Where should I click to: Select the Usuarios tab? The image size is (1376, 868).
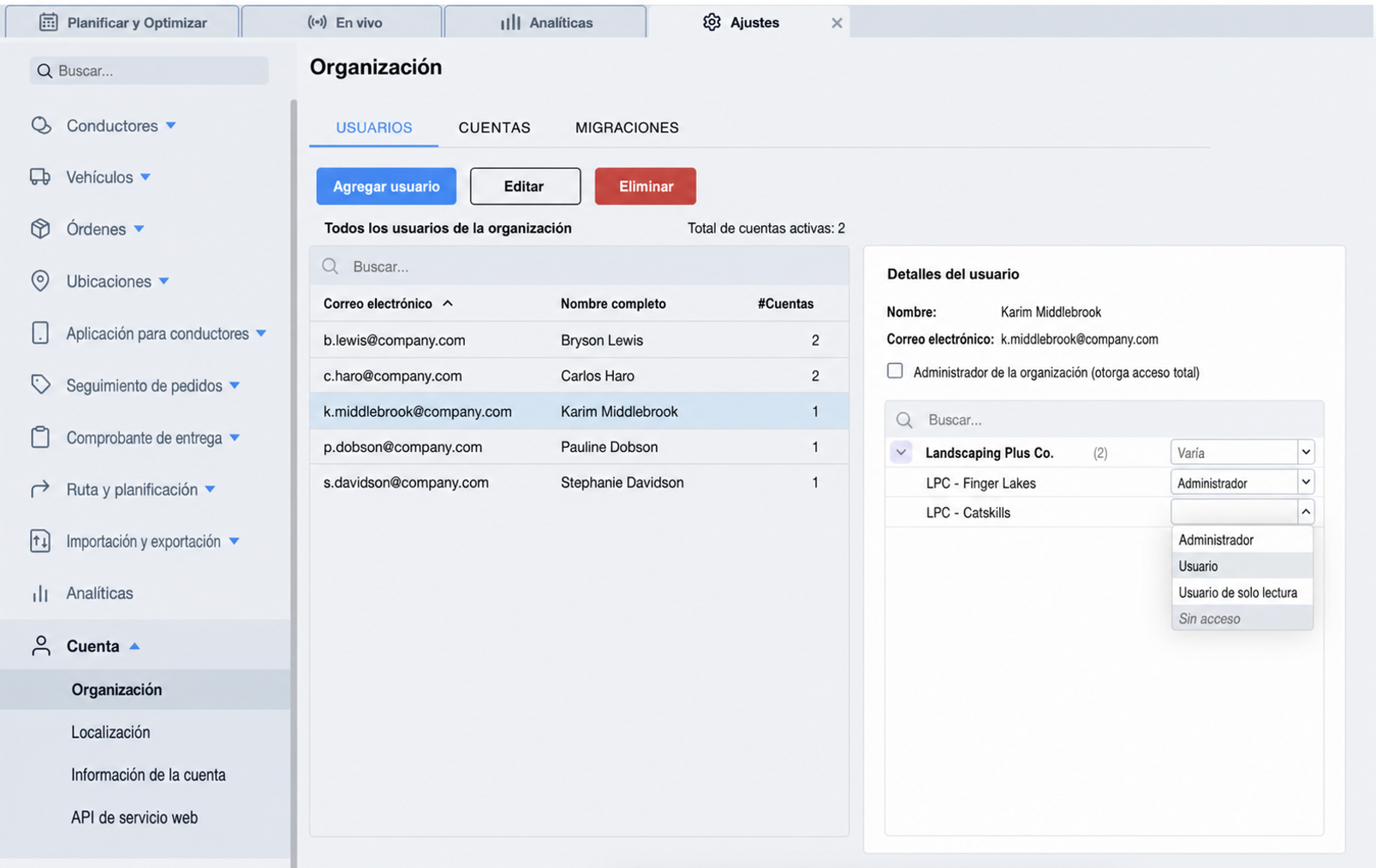(374, 128)
